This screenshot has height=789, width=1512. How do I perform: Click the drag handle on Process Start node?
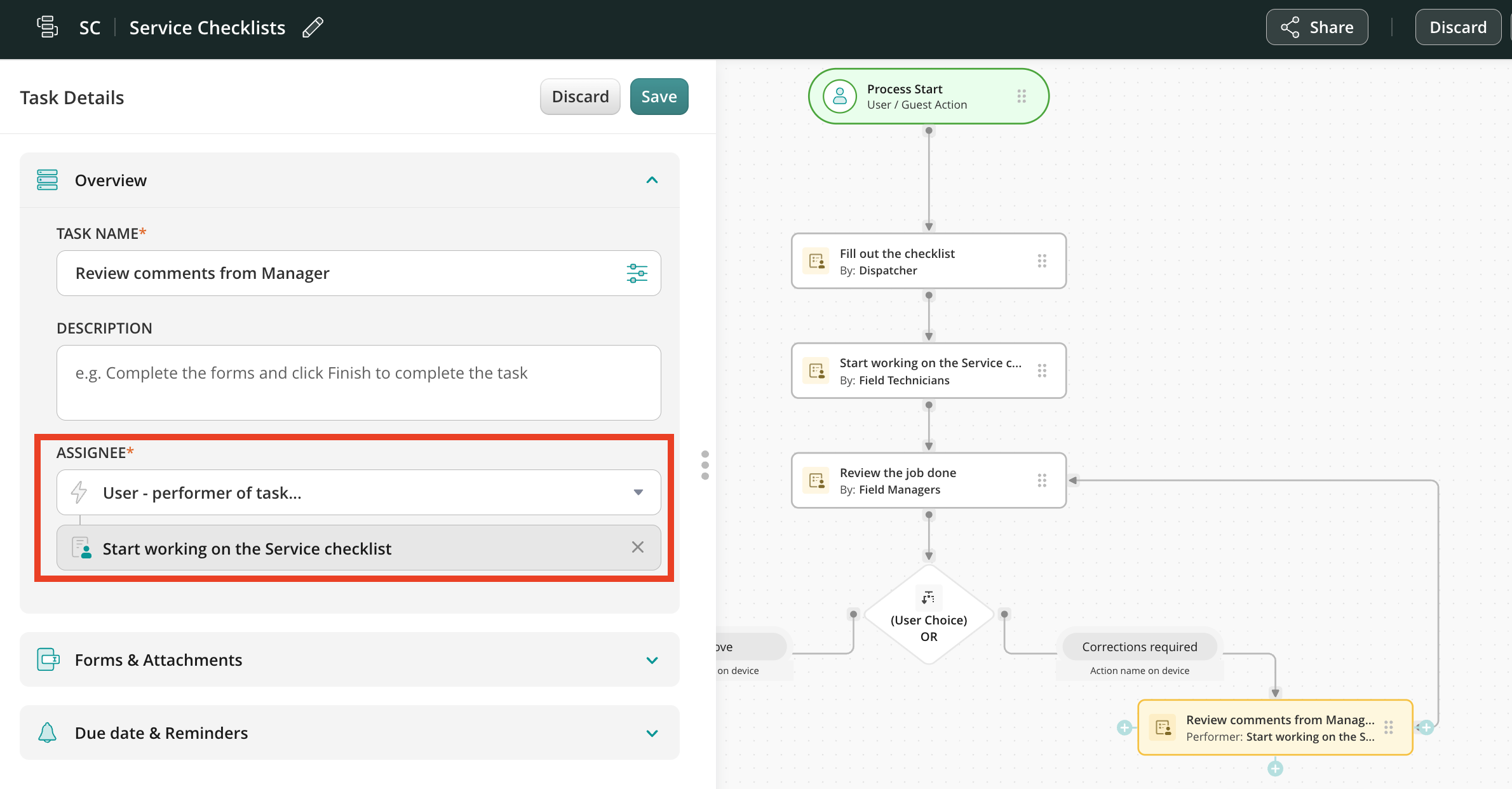click(x=1022, y=97)
